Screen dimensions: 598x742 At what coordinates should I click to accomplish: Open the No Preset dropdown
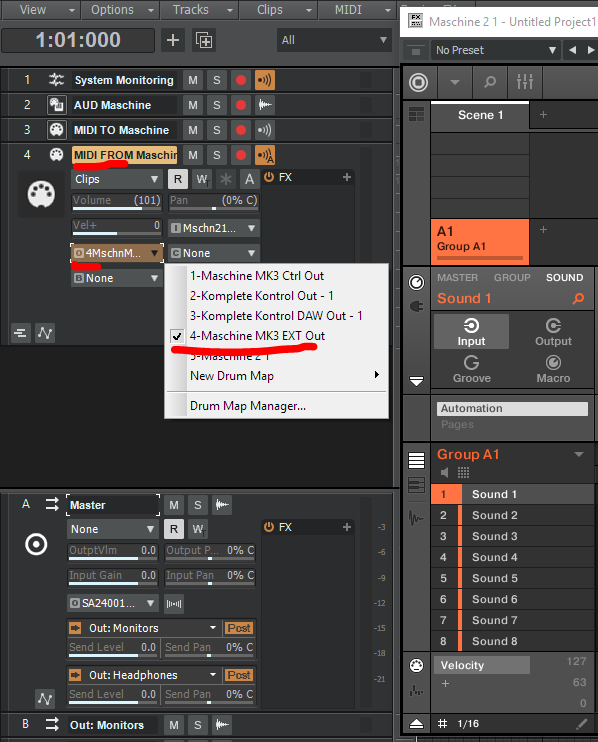click(x=495, y=50)
